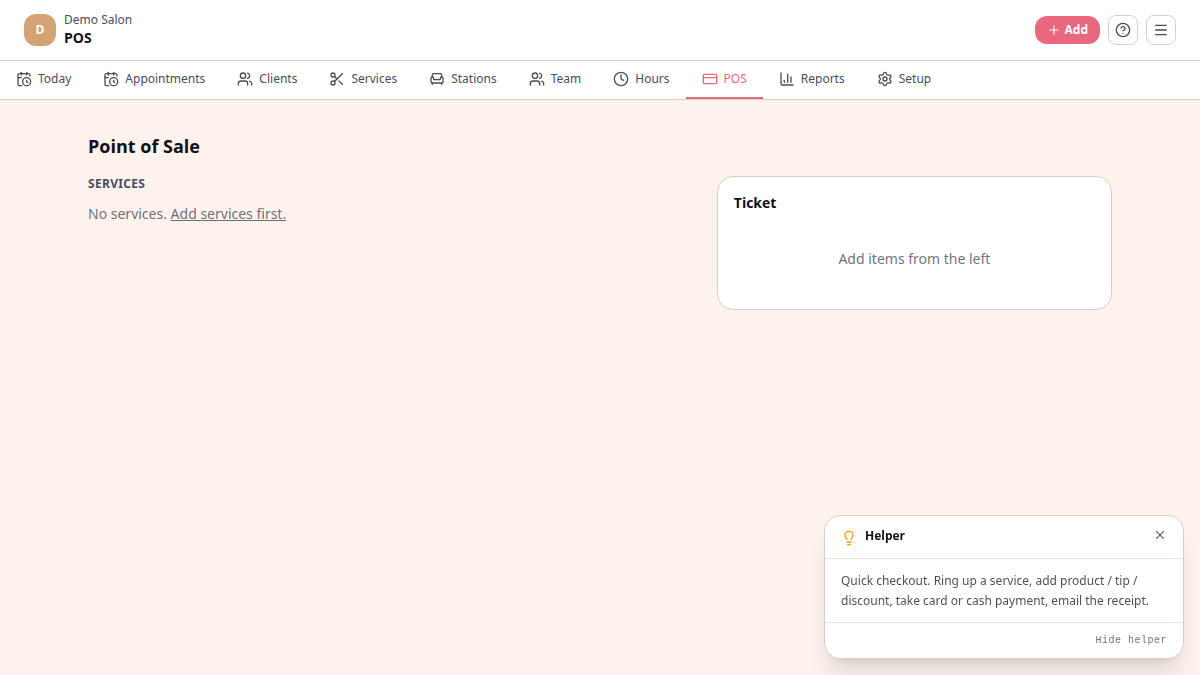Go to the Team tab
This screenshot has height=675, width=1200.
(x=555, y=79)
